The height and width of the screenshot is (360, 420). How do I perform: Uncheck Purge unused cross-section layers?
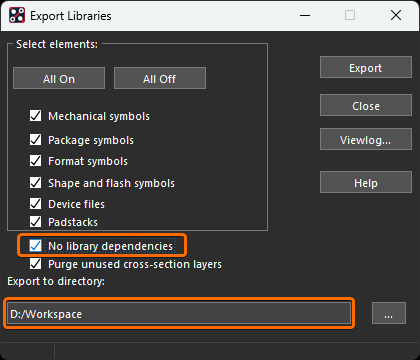[36, 264]
